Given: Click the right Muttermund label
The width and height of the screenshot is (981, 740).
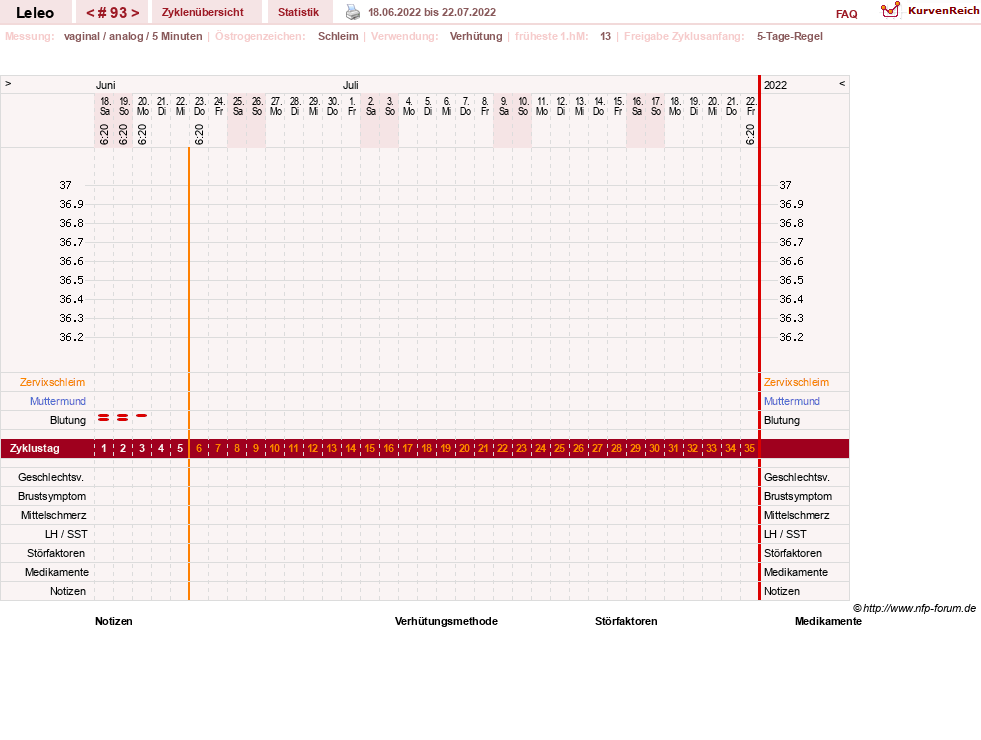Looking at the screenshot, I should [x=791, y=401].
